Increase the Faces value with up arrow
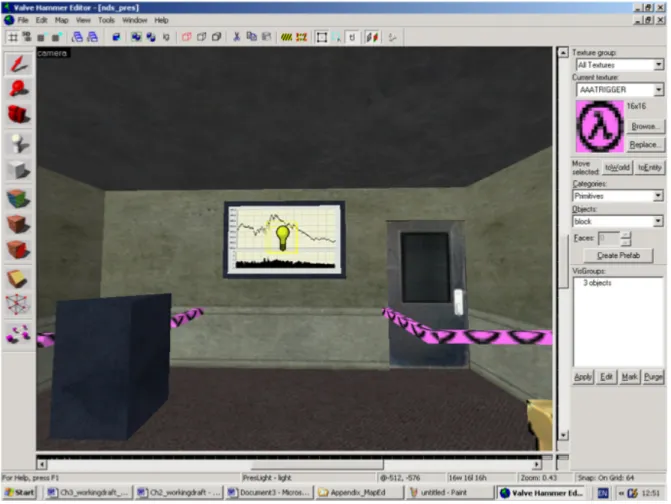This screenshot has height=504, width=671. [626, 235]
